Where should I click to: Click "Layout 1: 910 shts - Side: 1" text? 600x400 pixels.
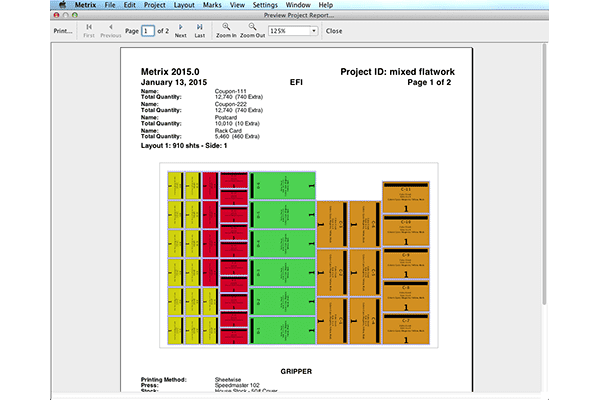click(x=184, y=146)
